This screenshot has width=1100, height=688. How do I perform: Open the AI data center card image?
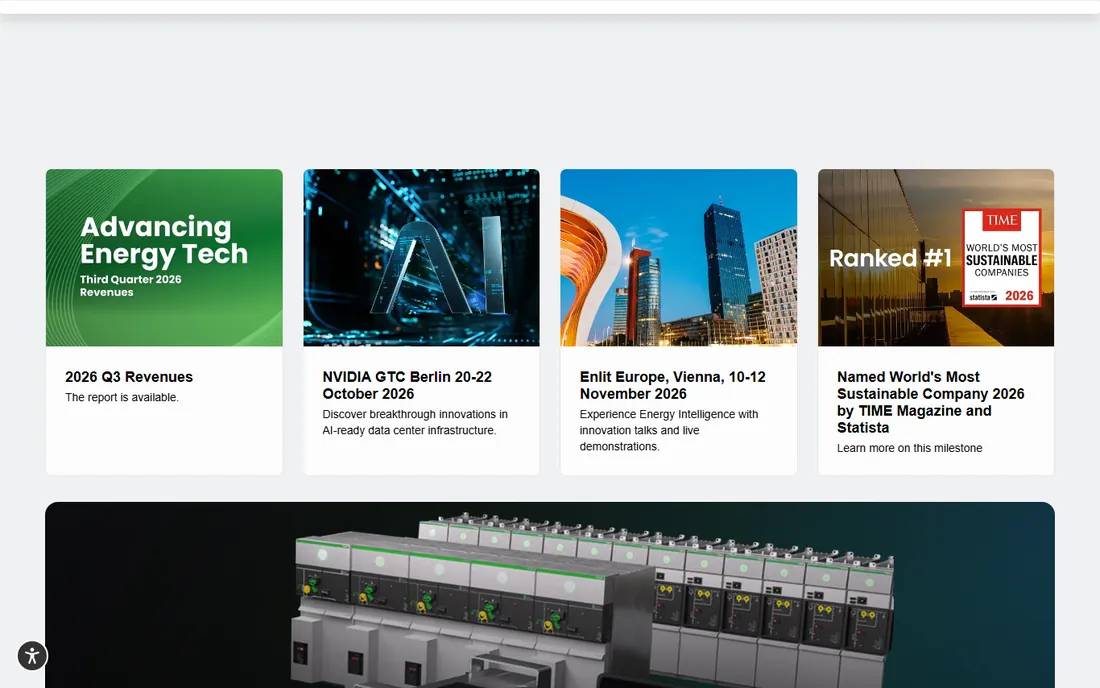(x=422, y=257)
